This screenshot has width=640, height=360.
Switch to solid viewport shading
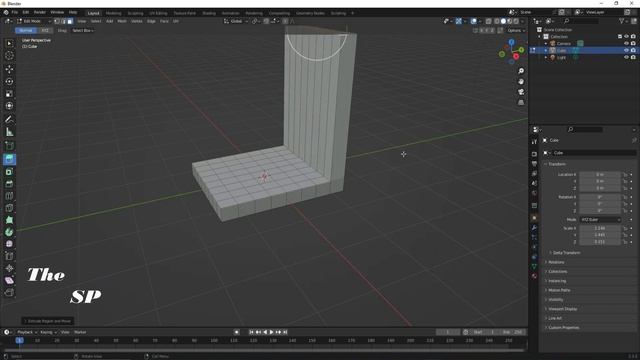pos(503,21)
